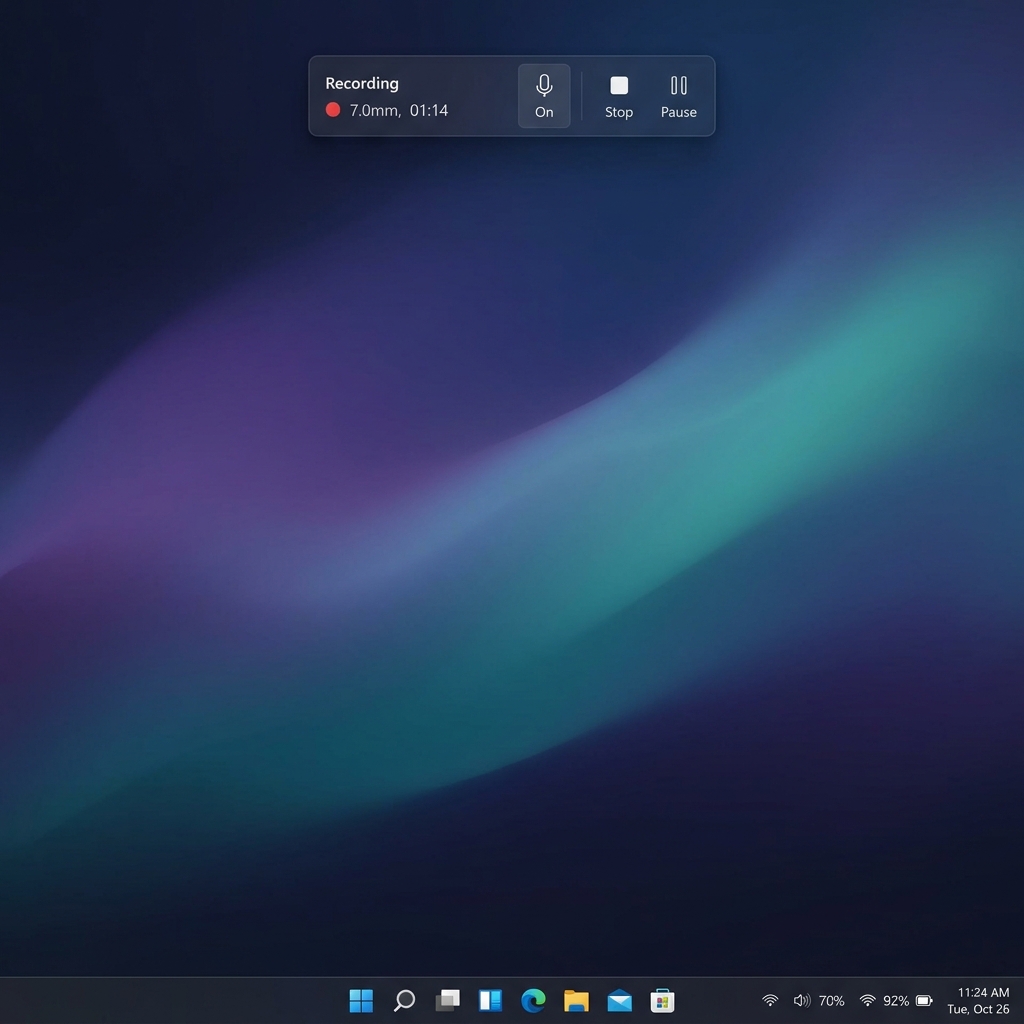Click the Recording title text
The width and height of the screenshot is (1024, 1024).
(x=362, y=84)
